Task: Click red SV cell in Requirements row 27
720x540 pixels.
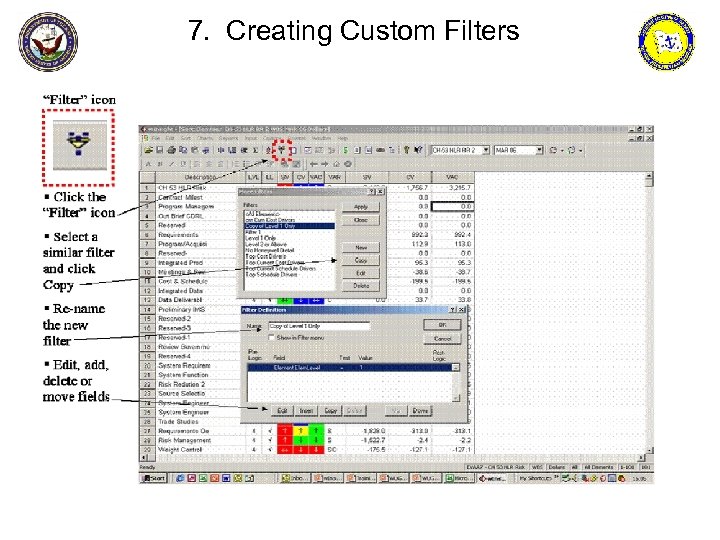Action: pos(285,431)
